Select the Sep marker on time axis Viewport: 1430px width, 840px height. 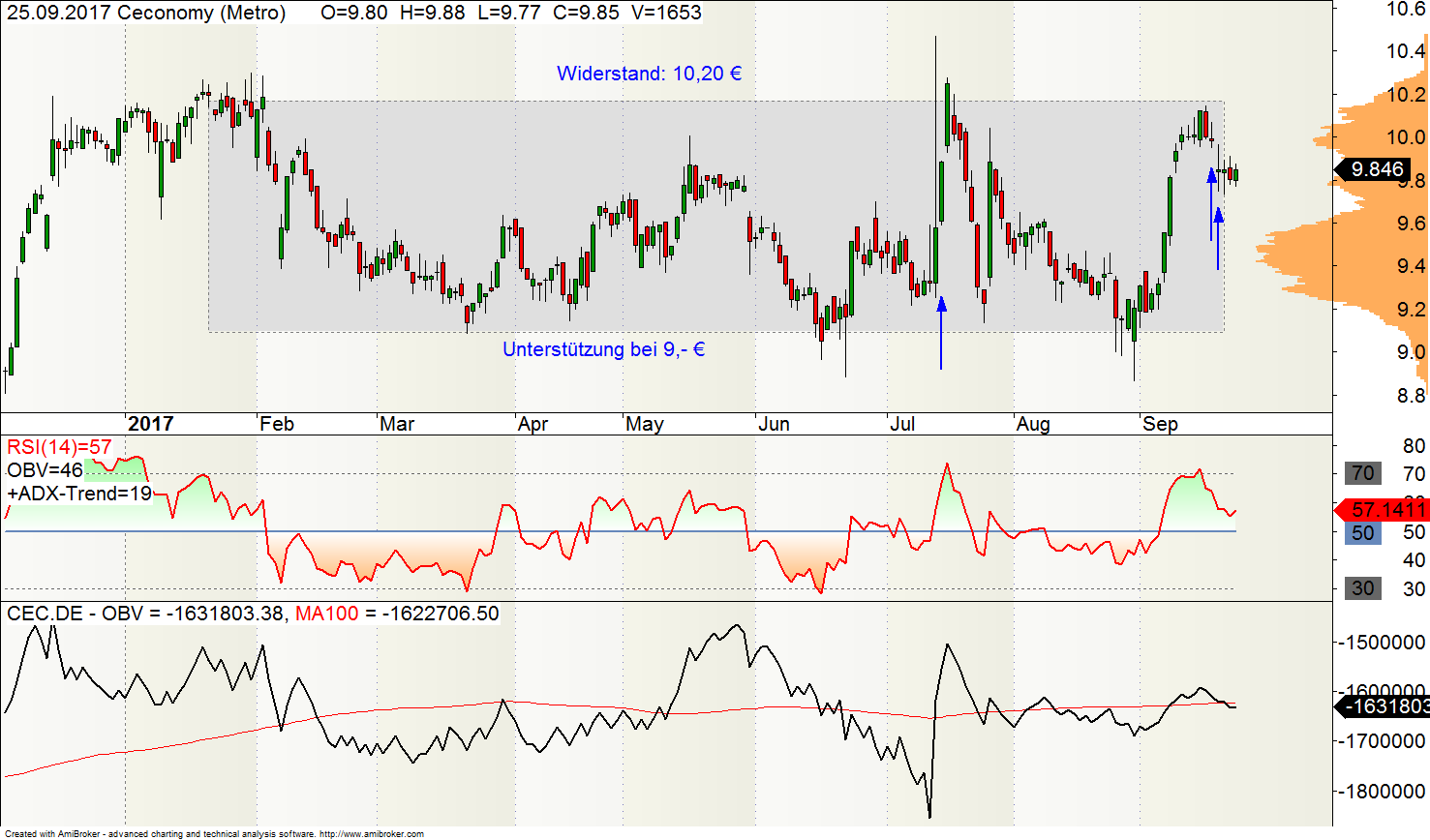click(x=1160, y=424)
